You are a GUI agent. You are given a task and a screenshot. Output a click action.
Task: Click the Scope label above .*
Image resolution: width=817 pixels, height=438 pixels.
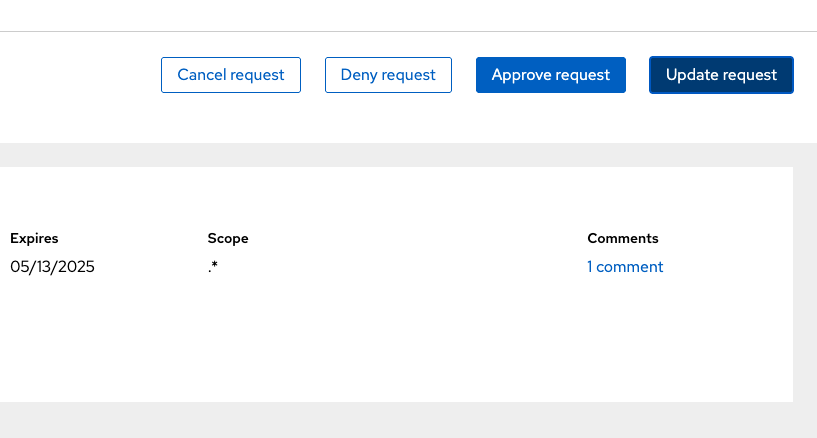pyautogui.click(x=228, y=239)
